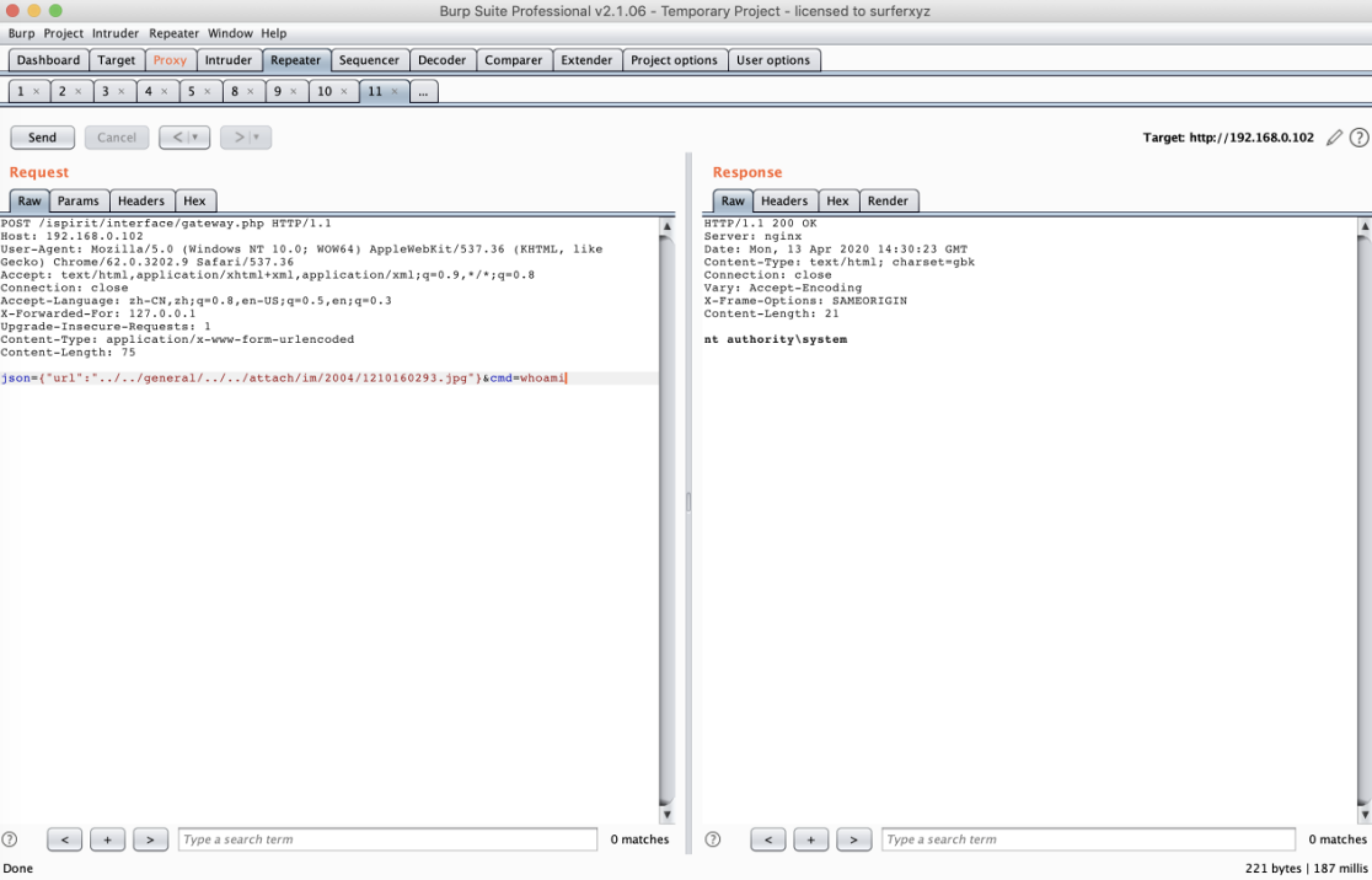Image resolution: width=1372 pixels, height=880 pixels.
Task: Open history forward dropdown arrow
Action: (x=257, y=137)
